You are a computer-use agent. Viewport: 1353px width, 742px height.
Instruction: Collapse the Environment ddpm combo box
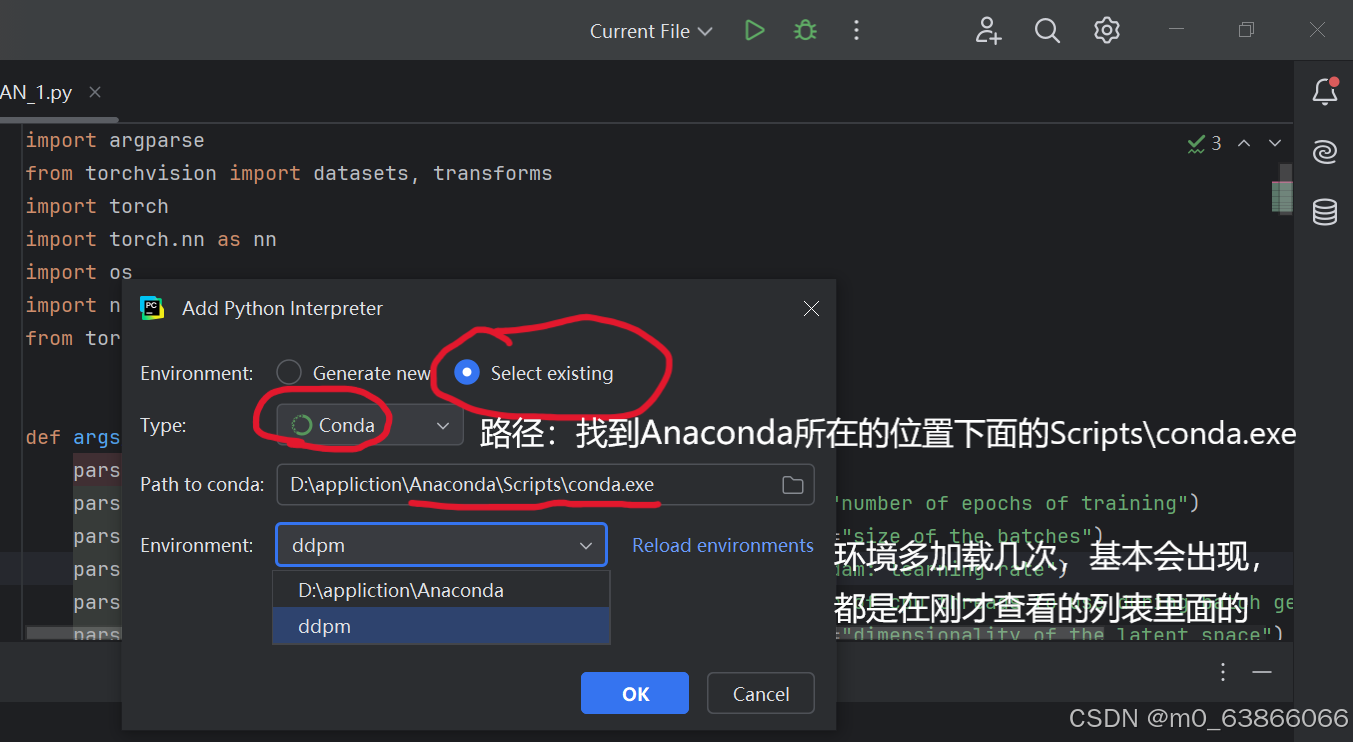click(442, 546)
